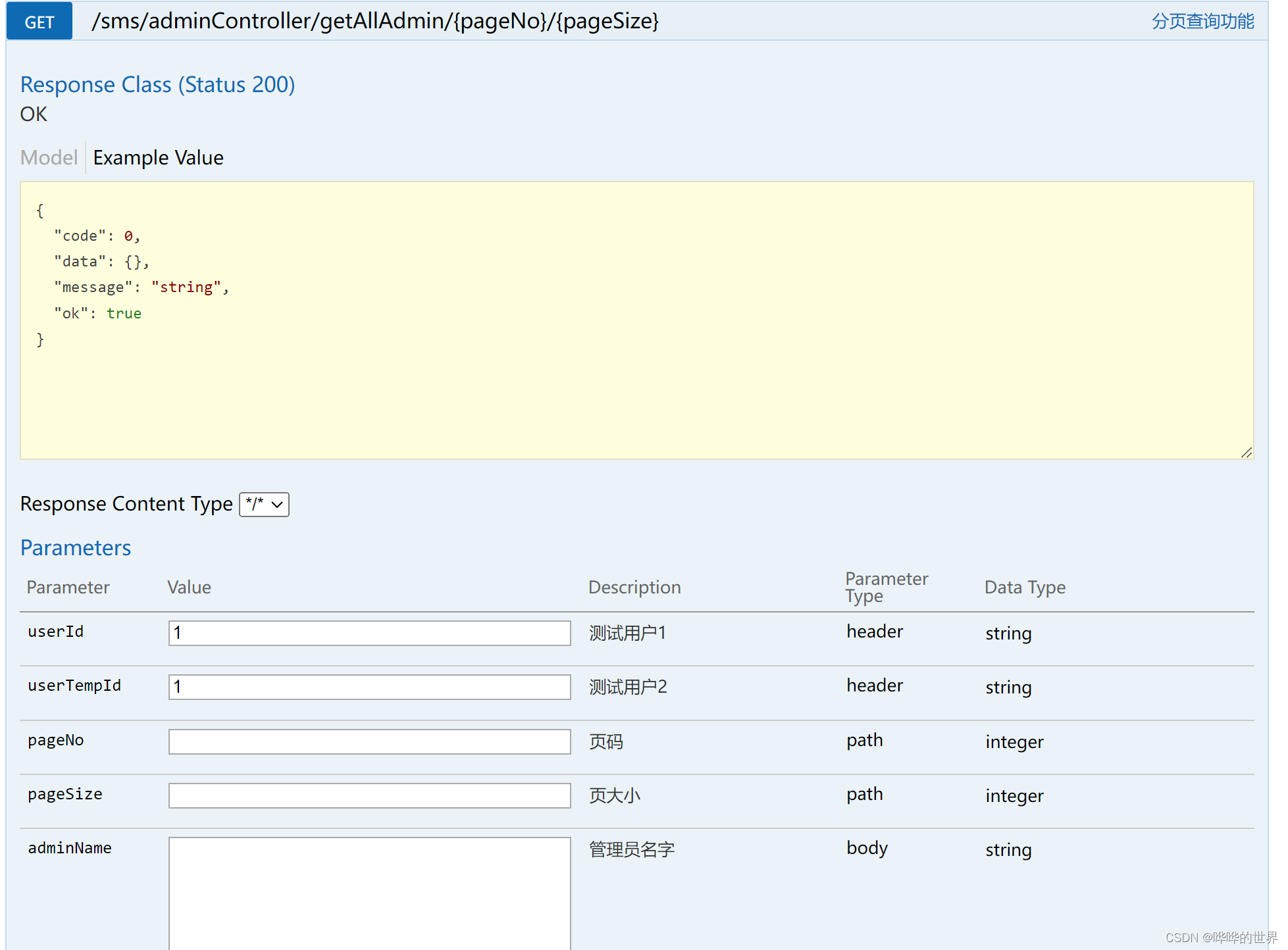Open the Response Content Type dropdown
Screen dimensions: 1288x950
pyautogui.click(x=264, y=505)
